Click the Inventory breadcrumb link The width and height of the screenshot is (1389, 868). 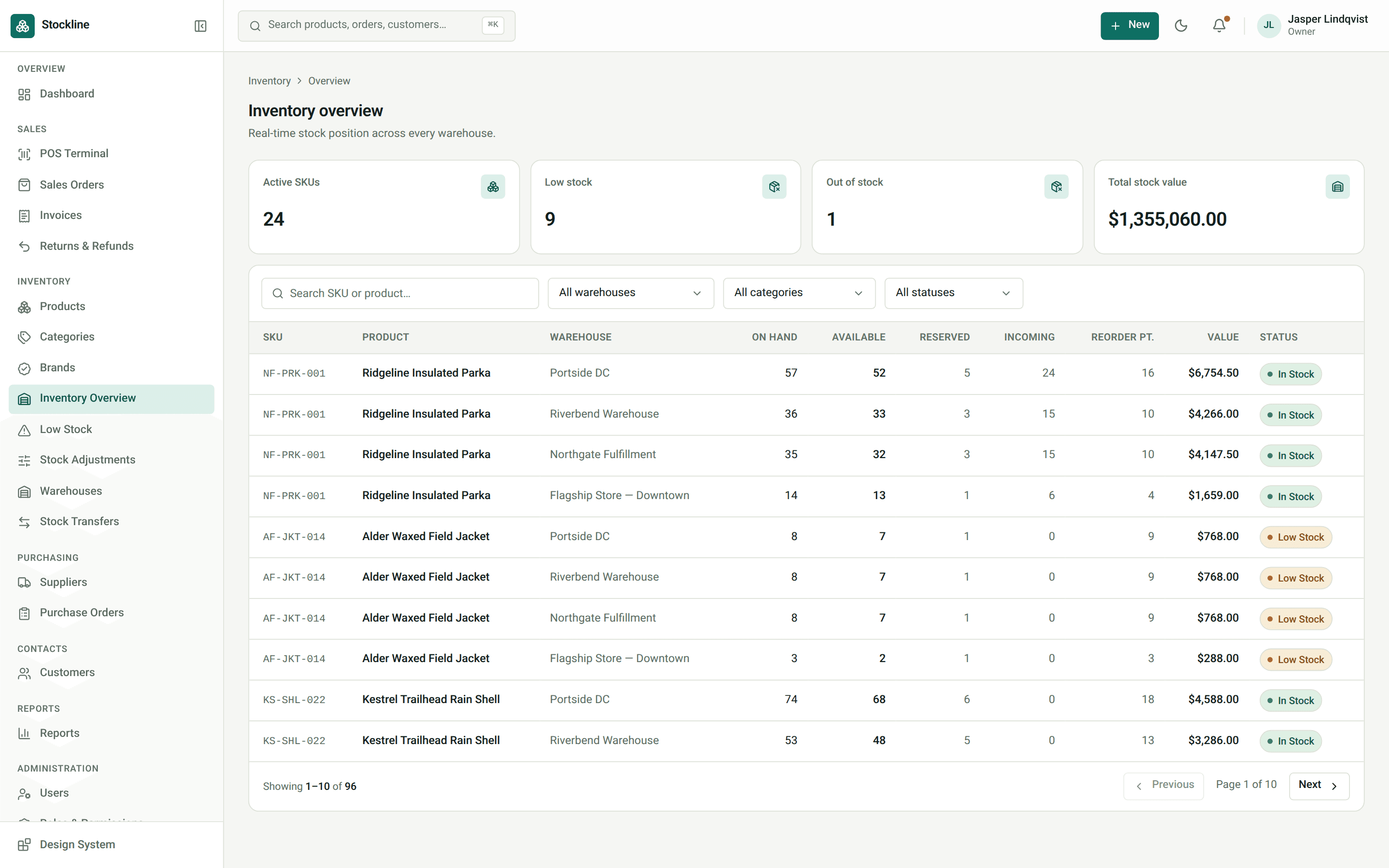(x=269, y=81)
